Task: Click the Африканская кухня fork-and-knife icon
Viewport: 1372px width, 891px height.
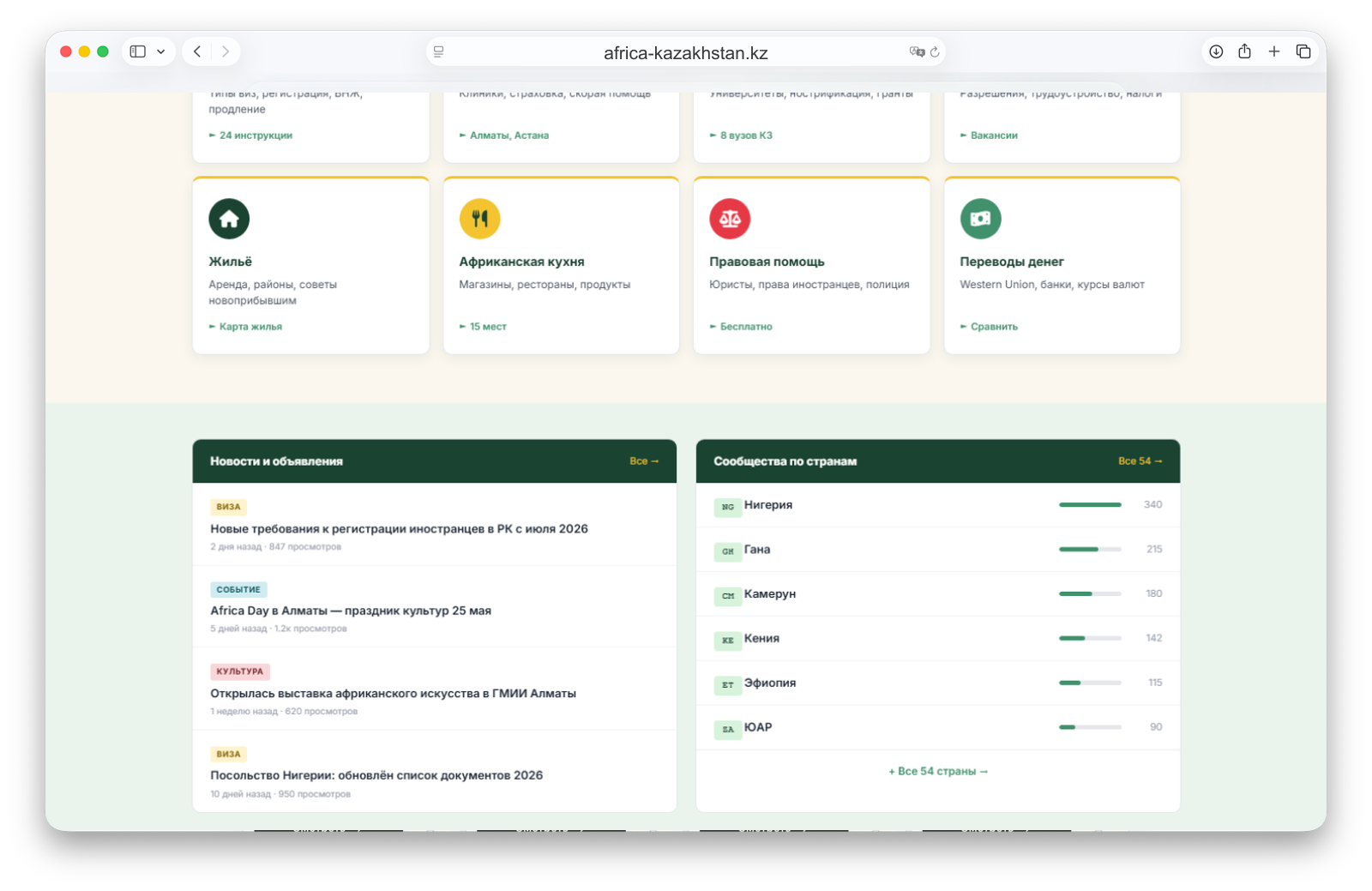Action: [x=479, y=219]
